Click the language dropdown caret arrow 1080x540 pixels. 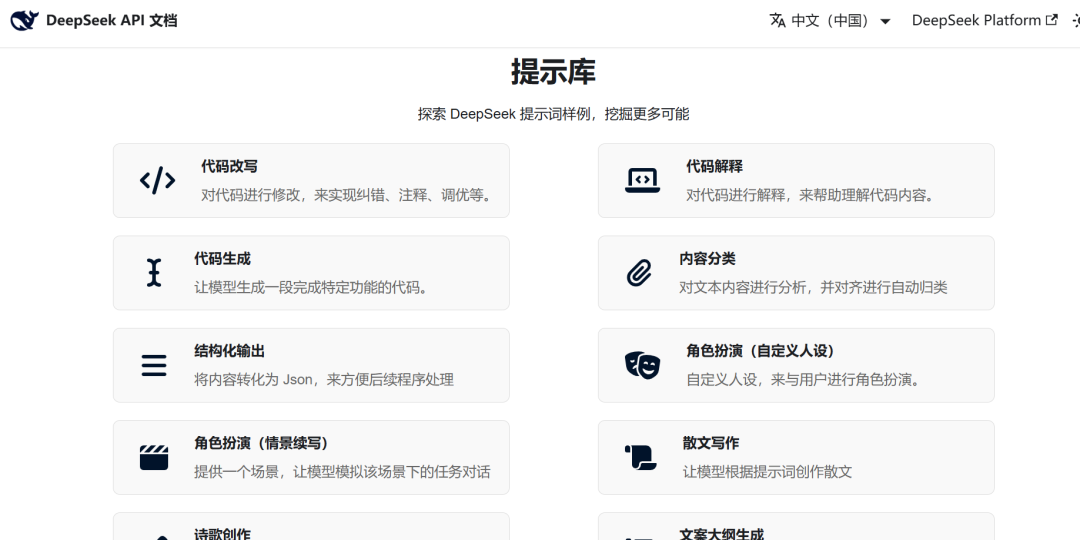(x=886, y=21)
